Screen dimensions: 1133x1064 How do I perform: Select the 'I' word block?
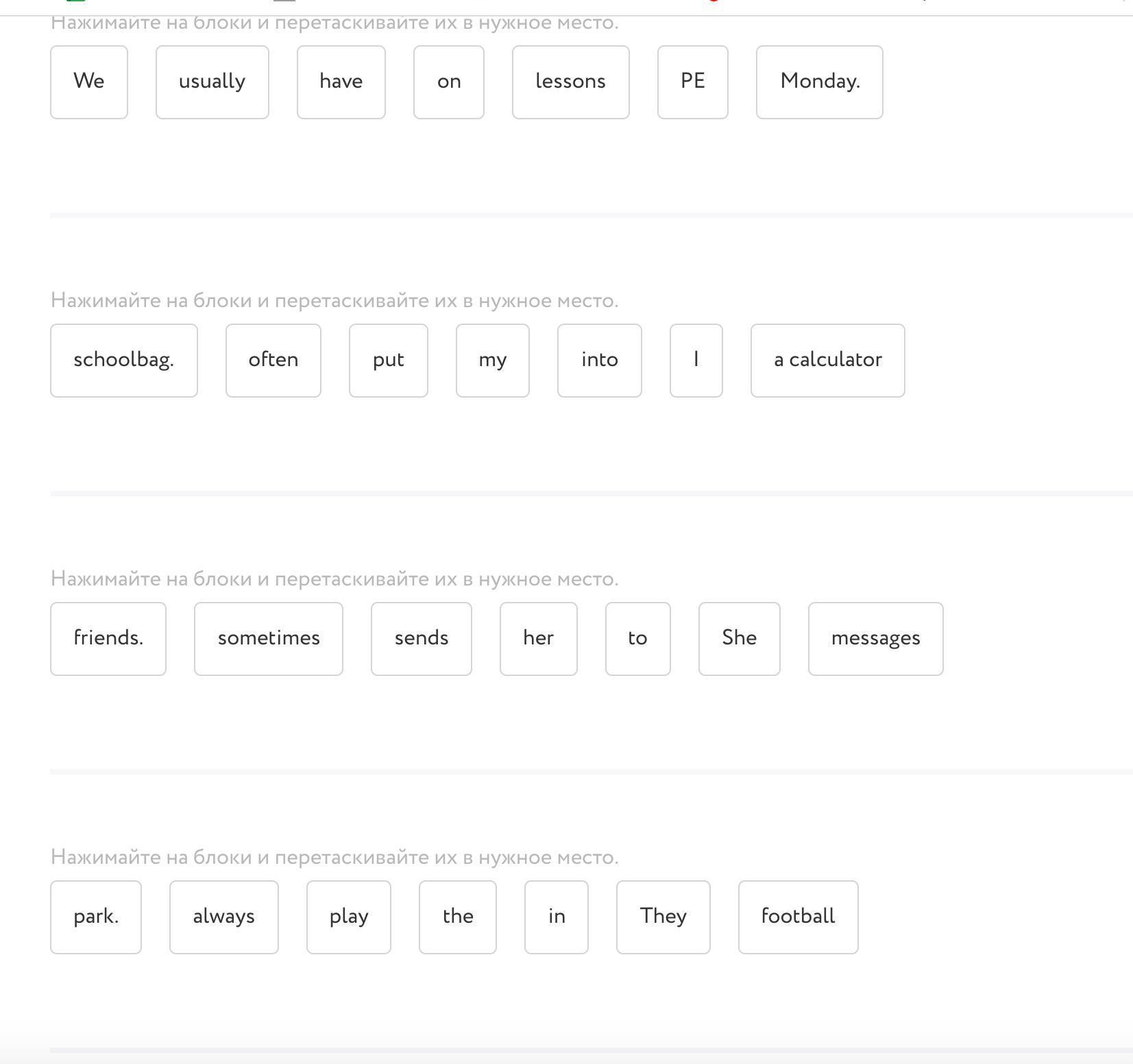pos(696,361)
